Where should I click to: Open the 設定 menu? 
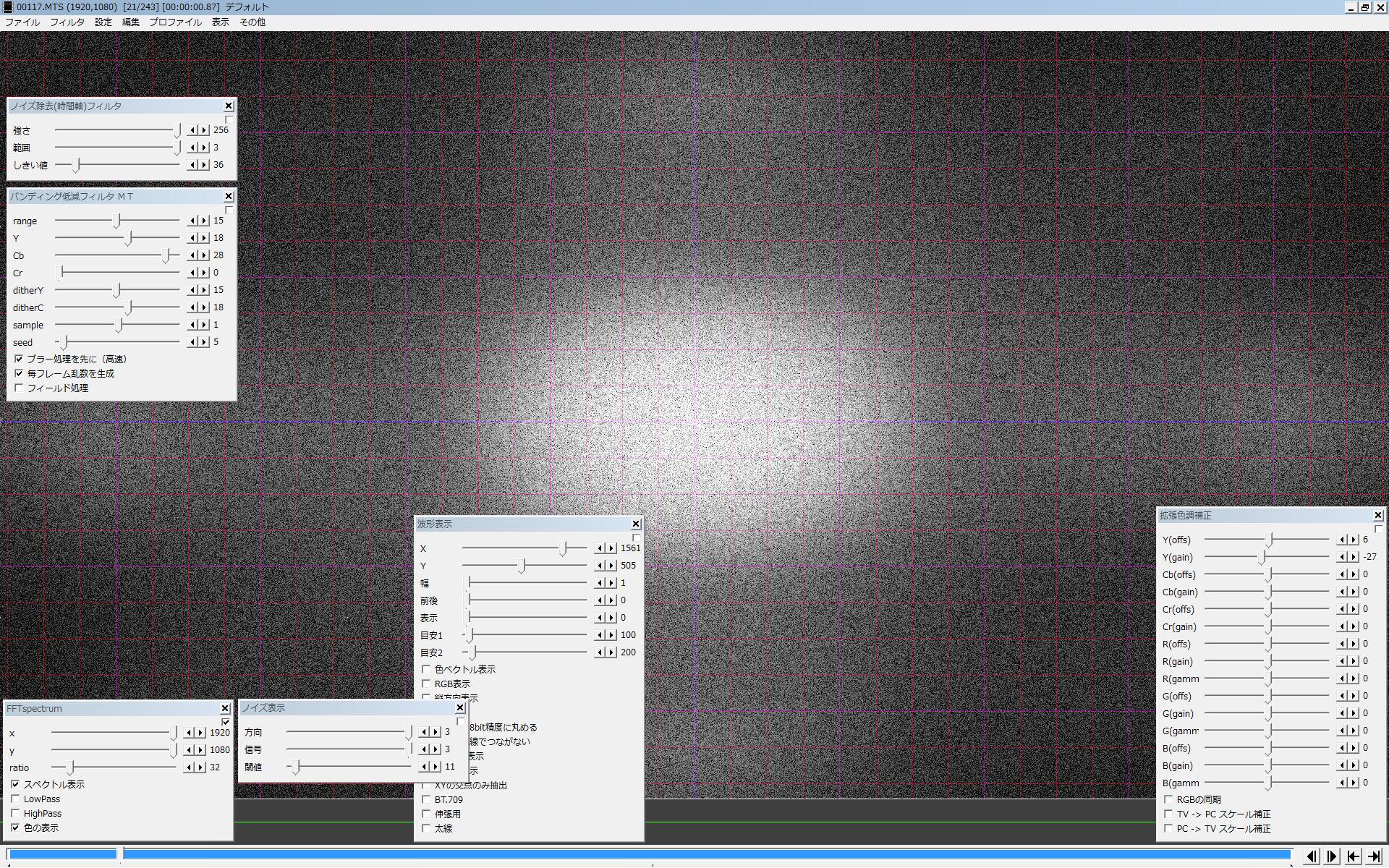coord(103,22)
